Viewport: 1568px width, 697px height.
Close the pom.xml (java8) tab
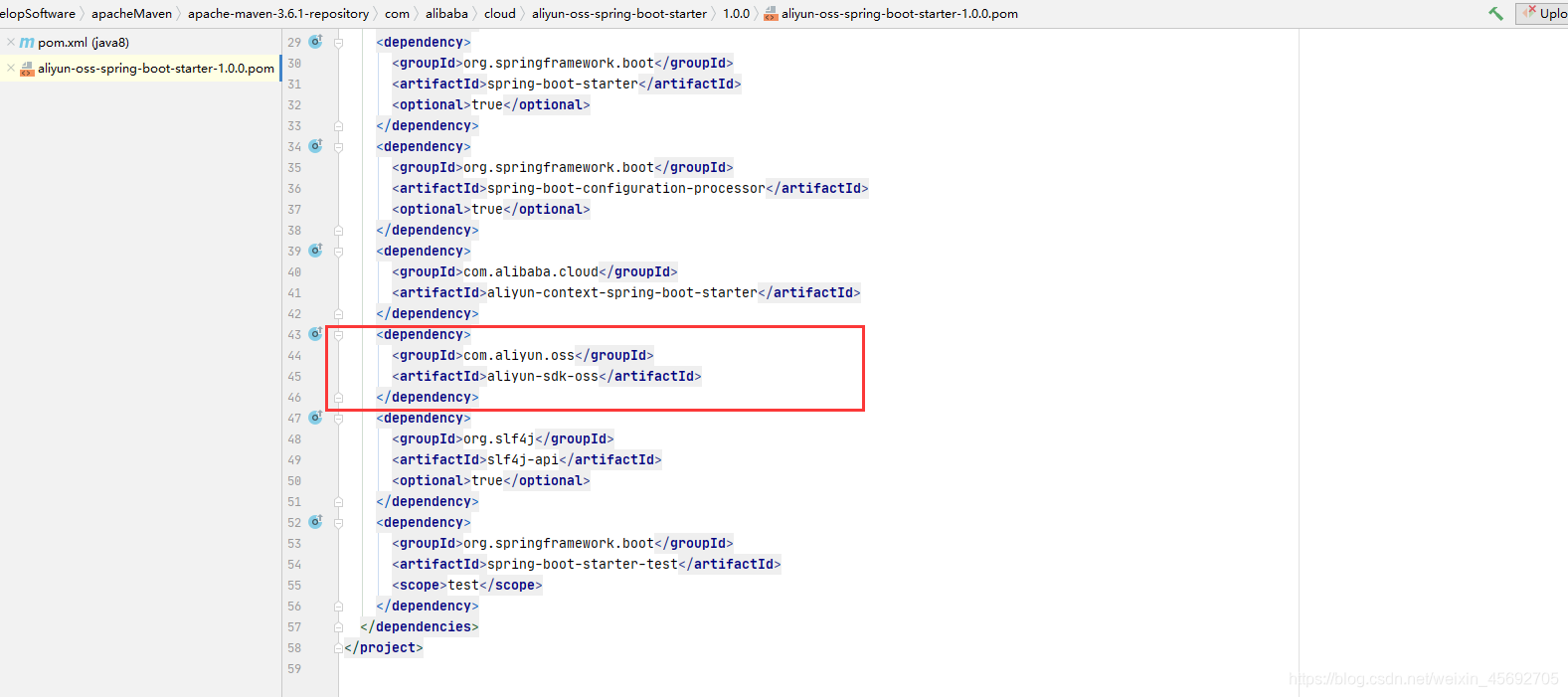[x=11, y=42]
